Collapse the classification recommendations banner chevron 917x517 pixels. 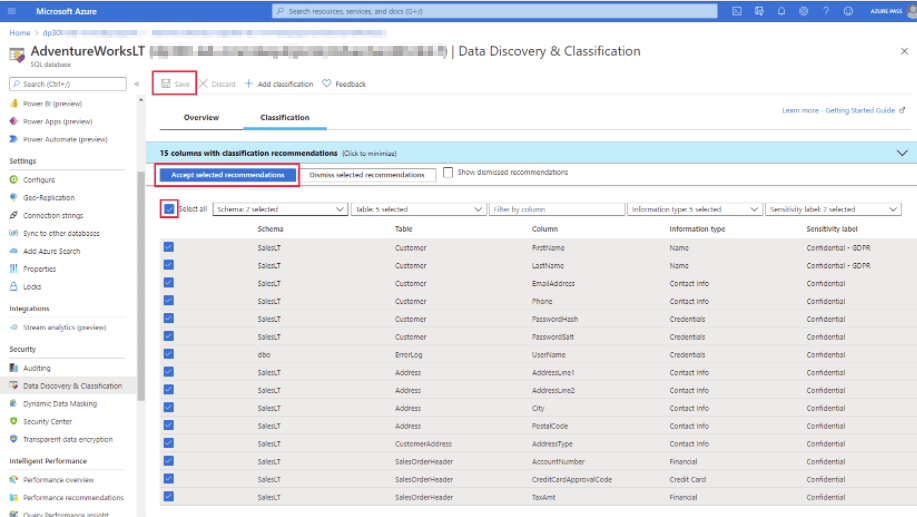(x=902, y=153)
